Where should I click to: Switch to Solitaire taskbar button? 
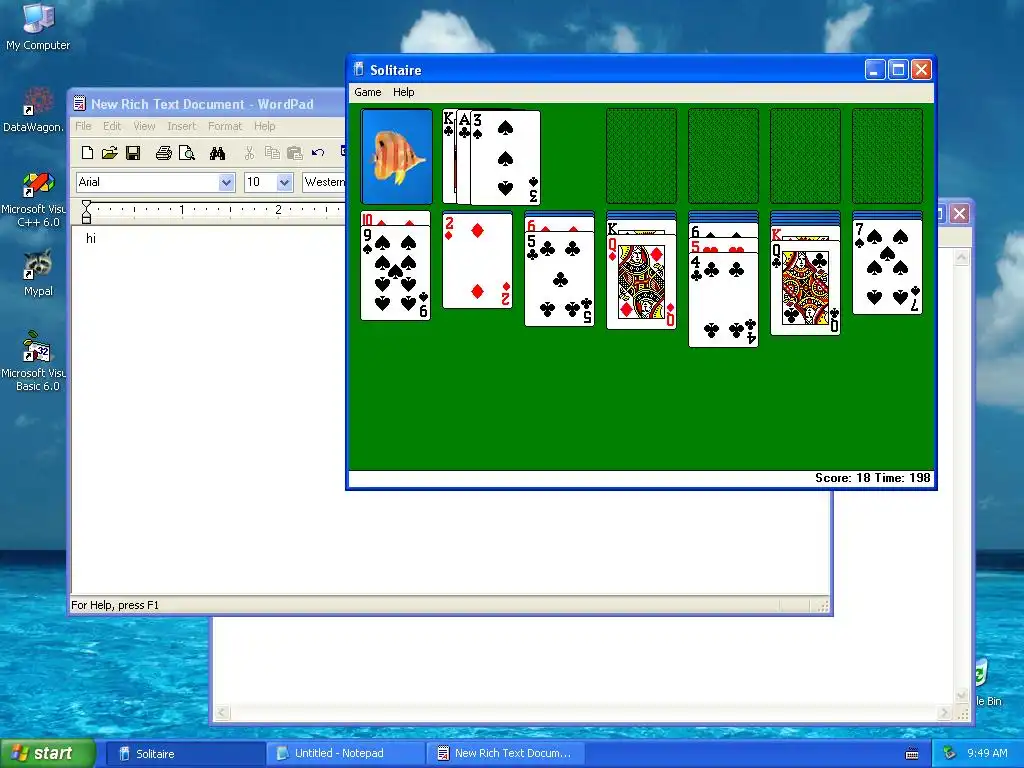click(185, 754)
